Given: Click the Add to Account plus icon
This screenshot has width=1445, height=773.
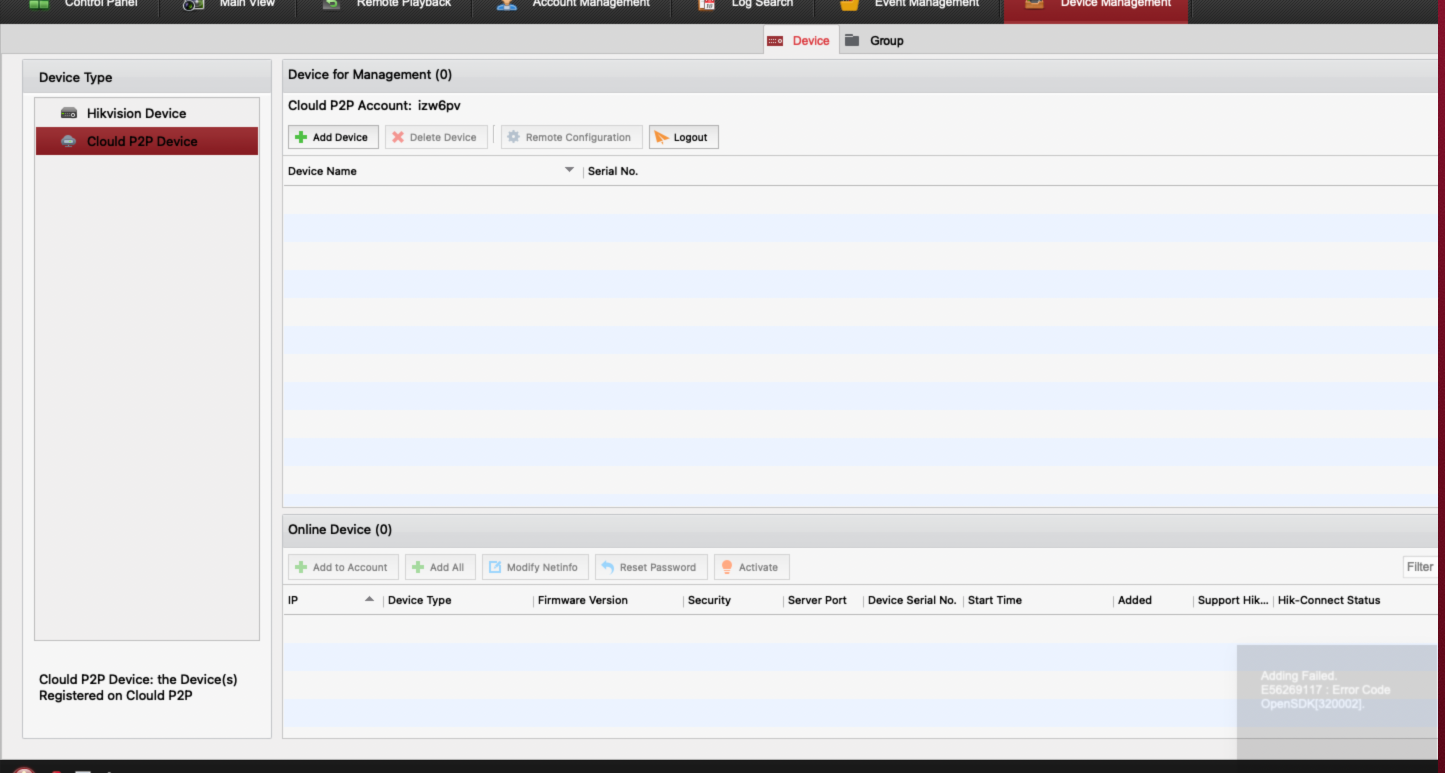Looking at the screenshot, I should (x=300, y=567).
